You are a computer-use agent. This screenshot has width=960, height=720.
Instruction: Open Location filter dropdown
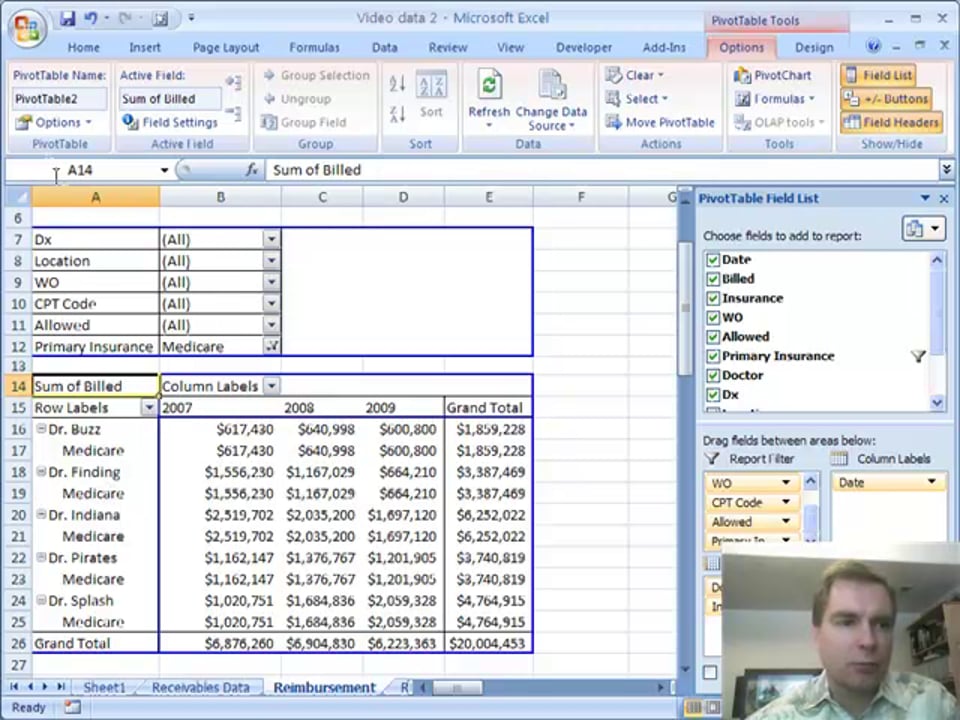pyautogui.click(x=271, y=261)
